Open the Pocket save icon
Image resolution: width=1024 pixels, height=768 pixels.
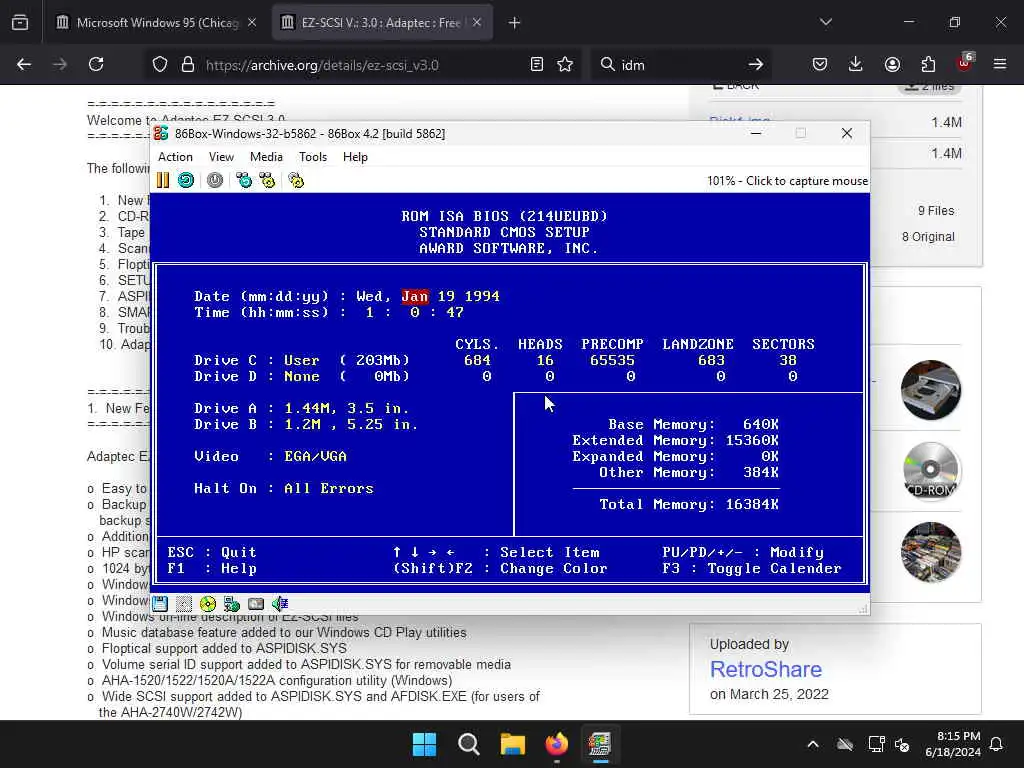pyautogui.click(x=820, y=65)
